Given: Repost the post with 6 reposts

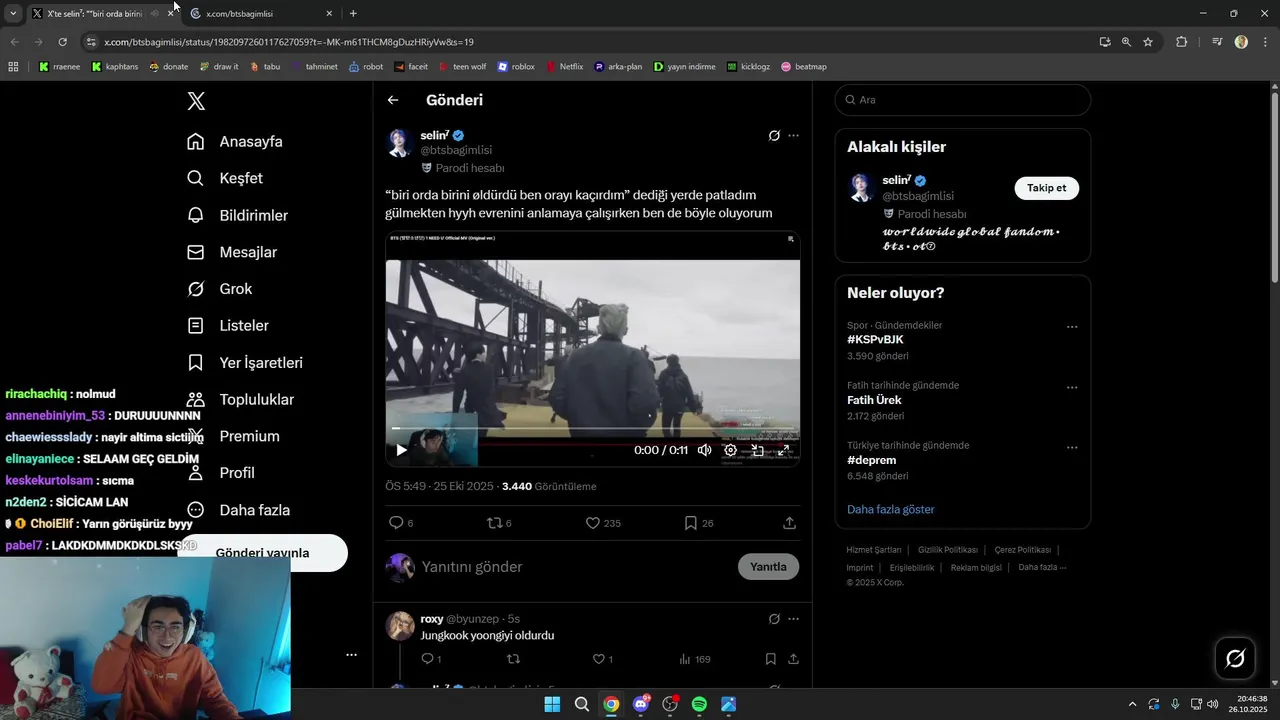Looking at the screenshot, I should coord(499,523).
